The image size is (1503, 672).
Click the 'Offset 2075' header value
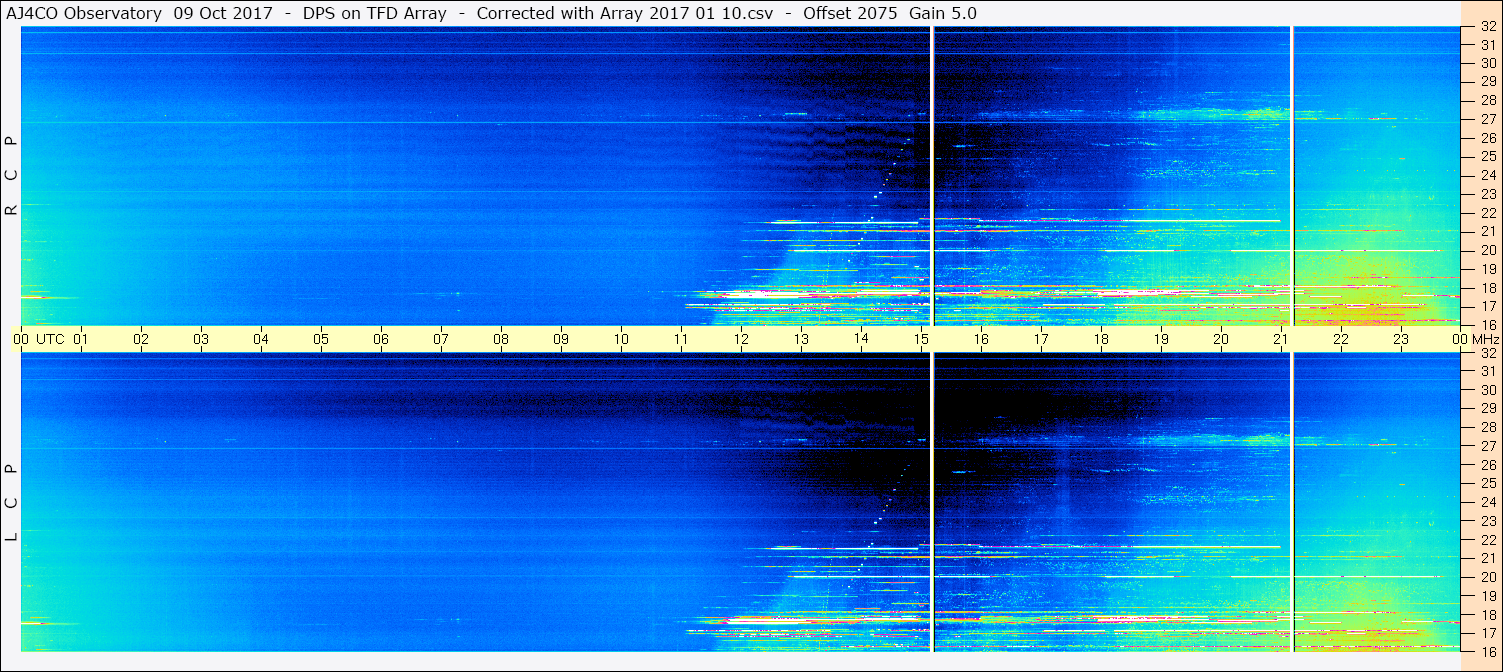point(848,13)
